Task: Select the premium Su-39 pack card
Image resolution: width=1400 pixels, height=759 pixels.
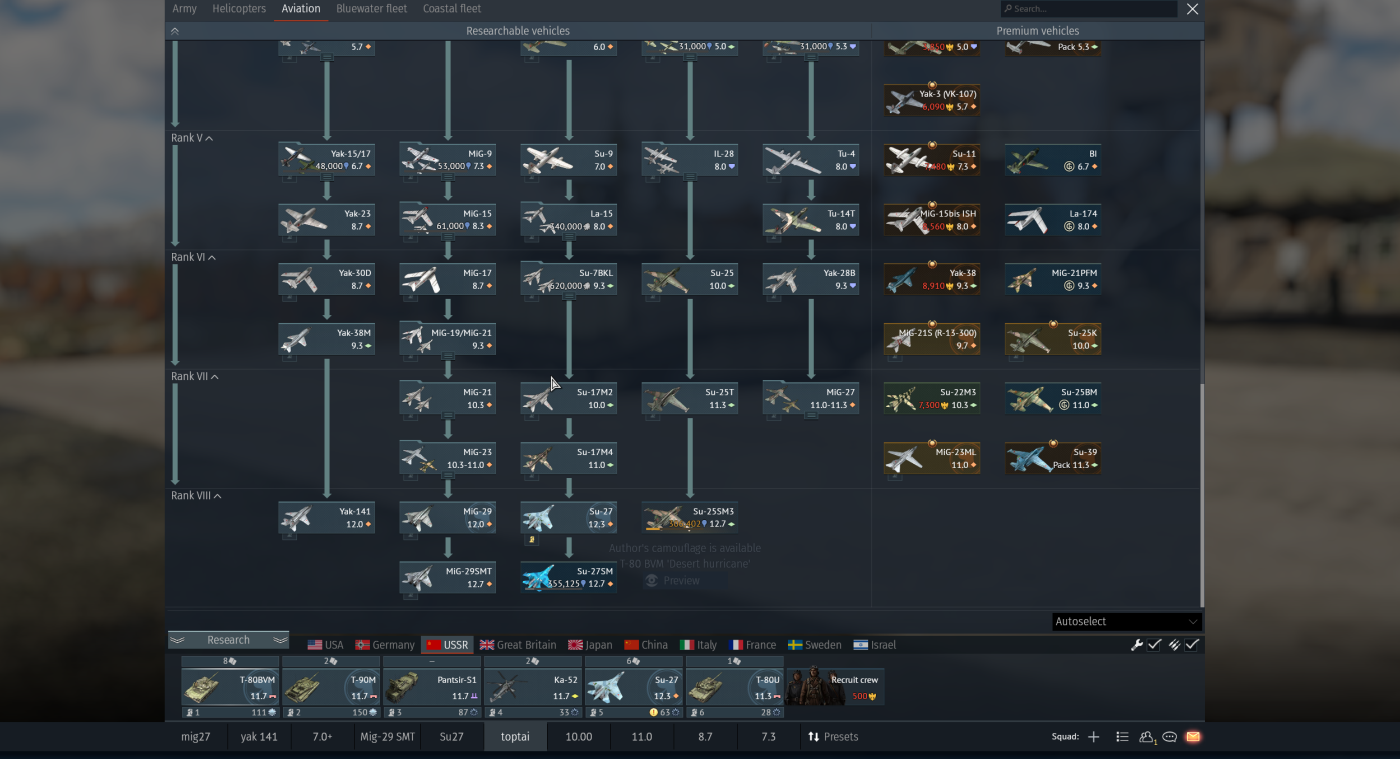Action: (x=1053, y=458)
